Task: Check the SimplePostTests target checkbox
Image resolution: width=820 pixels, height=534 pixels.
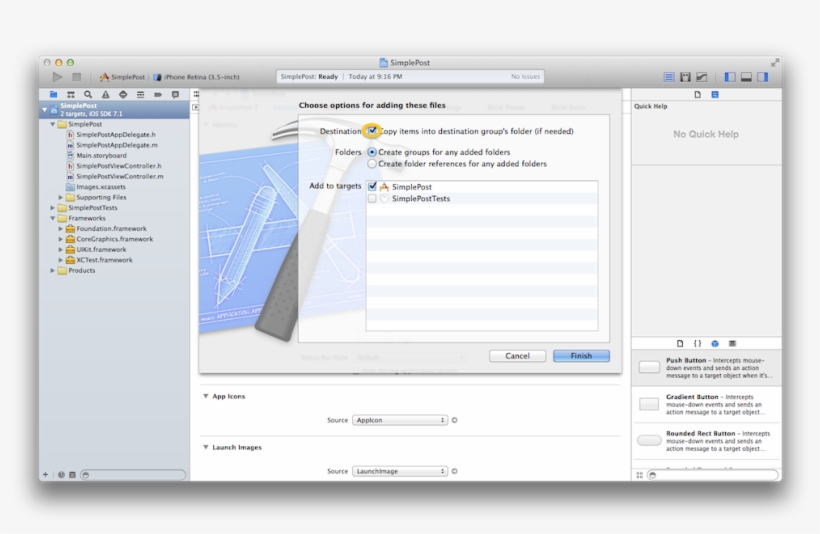Action: pyautogui.click(x=372, y=199)
